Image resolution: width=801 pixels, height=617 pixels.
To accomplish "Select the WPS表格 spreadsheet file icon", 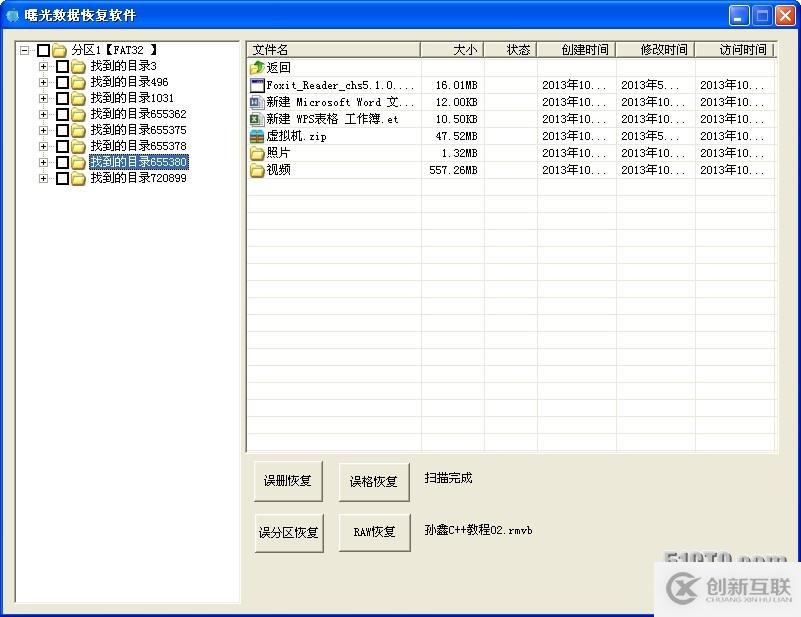I will click(x=257, y=119).
